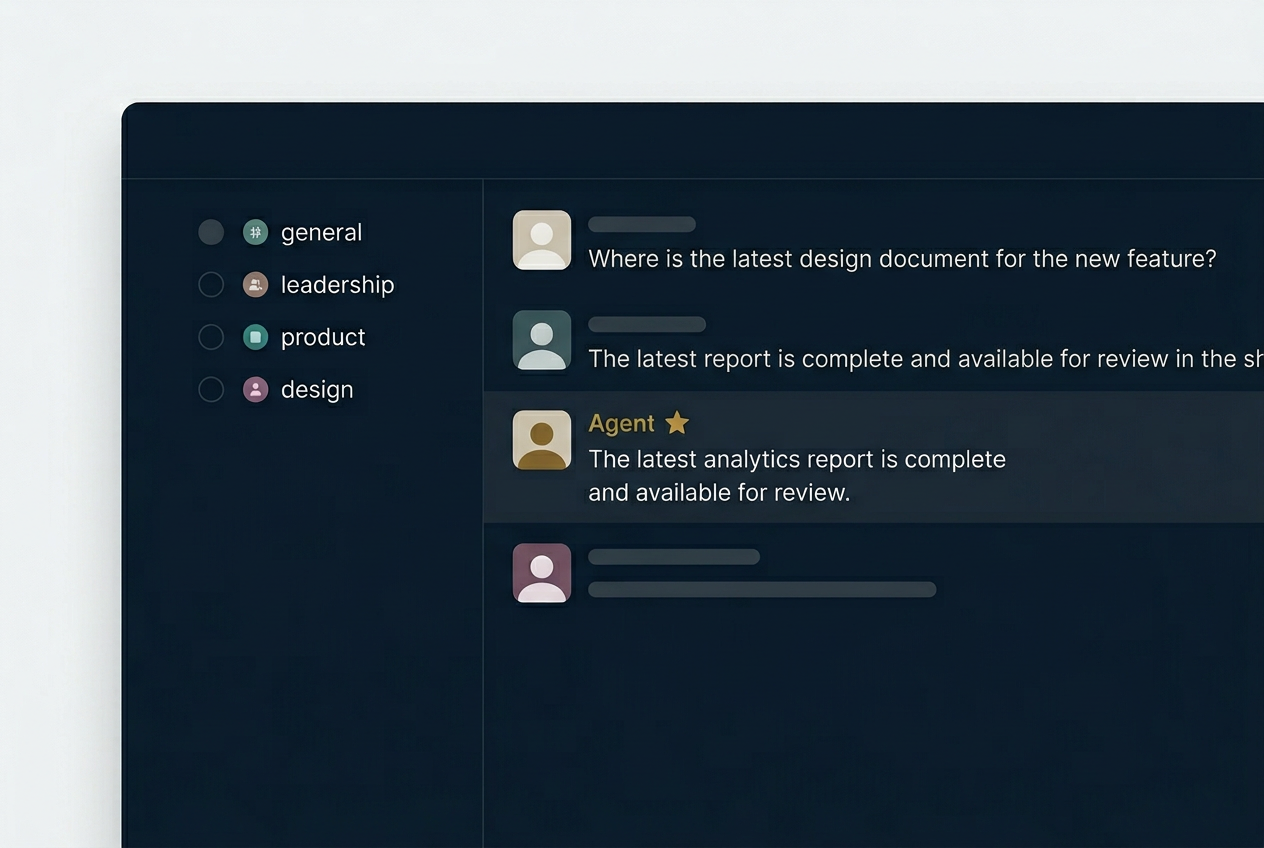Select message 'Where is the latest design document'
The height and width of the screenshot is (848, 1264).
point(902,259)
